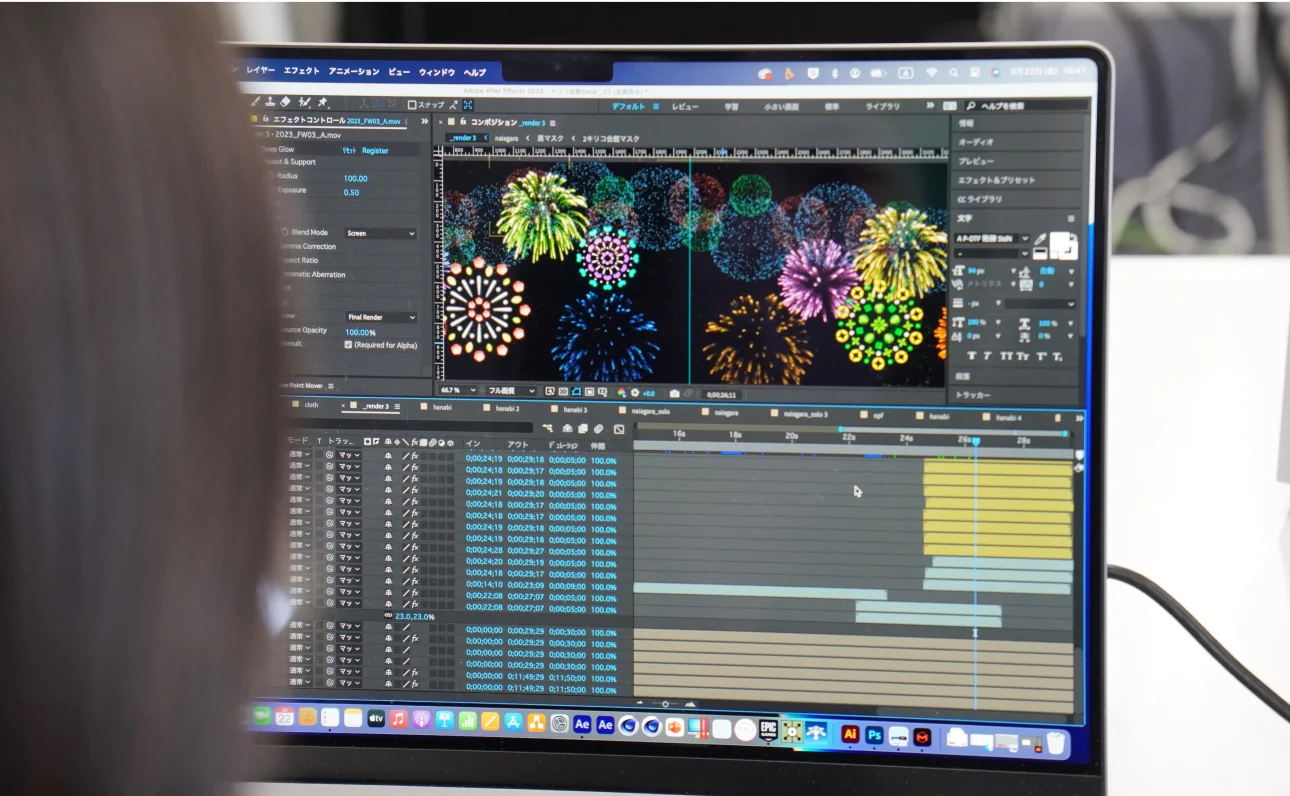Switch to the cloth timeline tab

pos(311,405)
